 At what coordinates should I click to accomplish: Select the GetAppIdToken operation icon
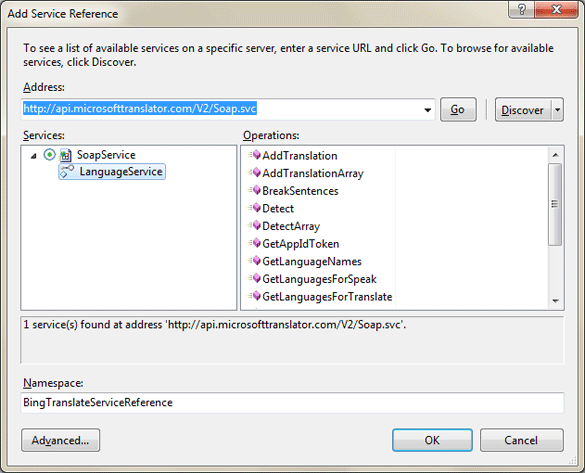(x=255, y=243)
